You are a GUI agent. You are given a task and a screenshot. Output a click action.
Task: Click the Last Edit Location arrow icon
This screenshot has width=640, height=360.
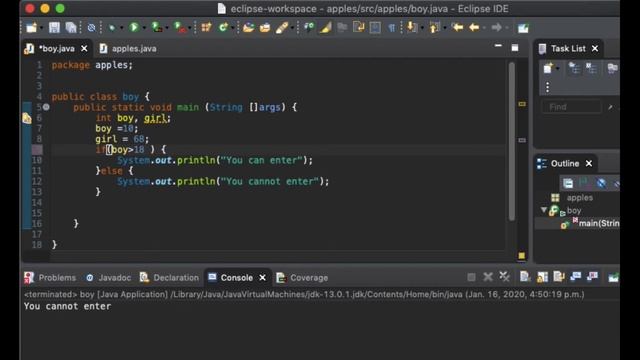(457, 28)
